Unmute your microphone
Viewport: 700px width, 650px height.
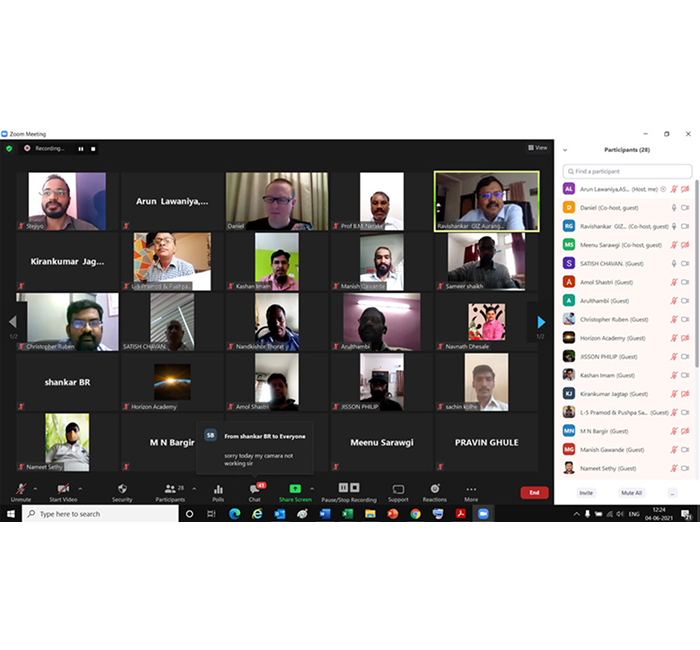pyautogui.click(x=20, y=492)
